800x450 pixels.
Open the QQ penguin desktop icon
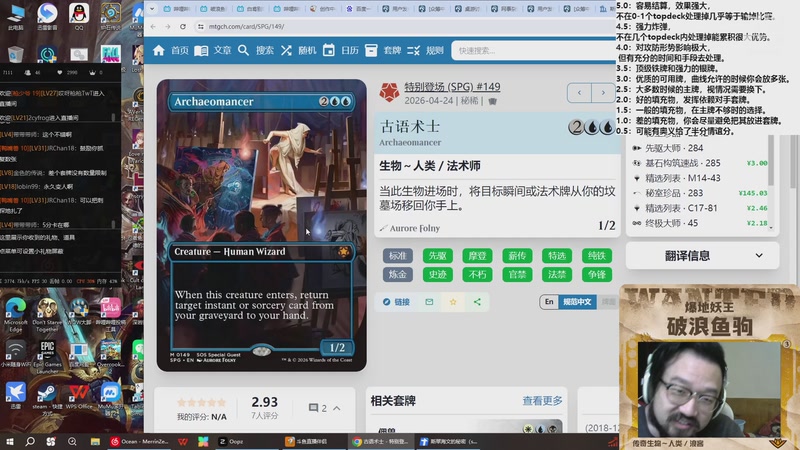pyautogui.click(x=79, y=16)
